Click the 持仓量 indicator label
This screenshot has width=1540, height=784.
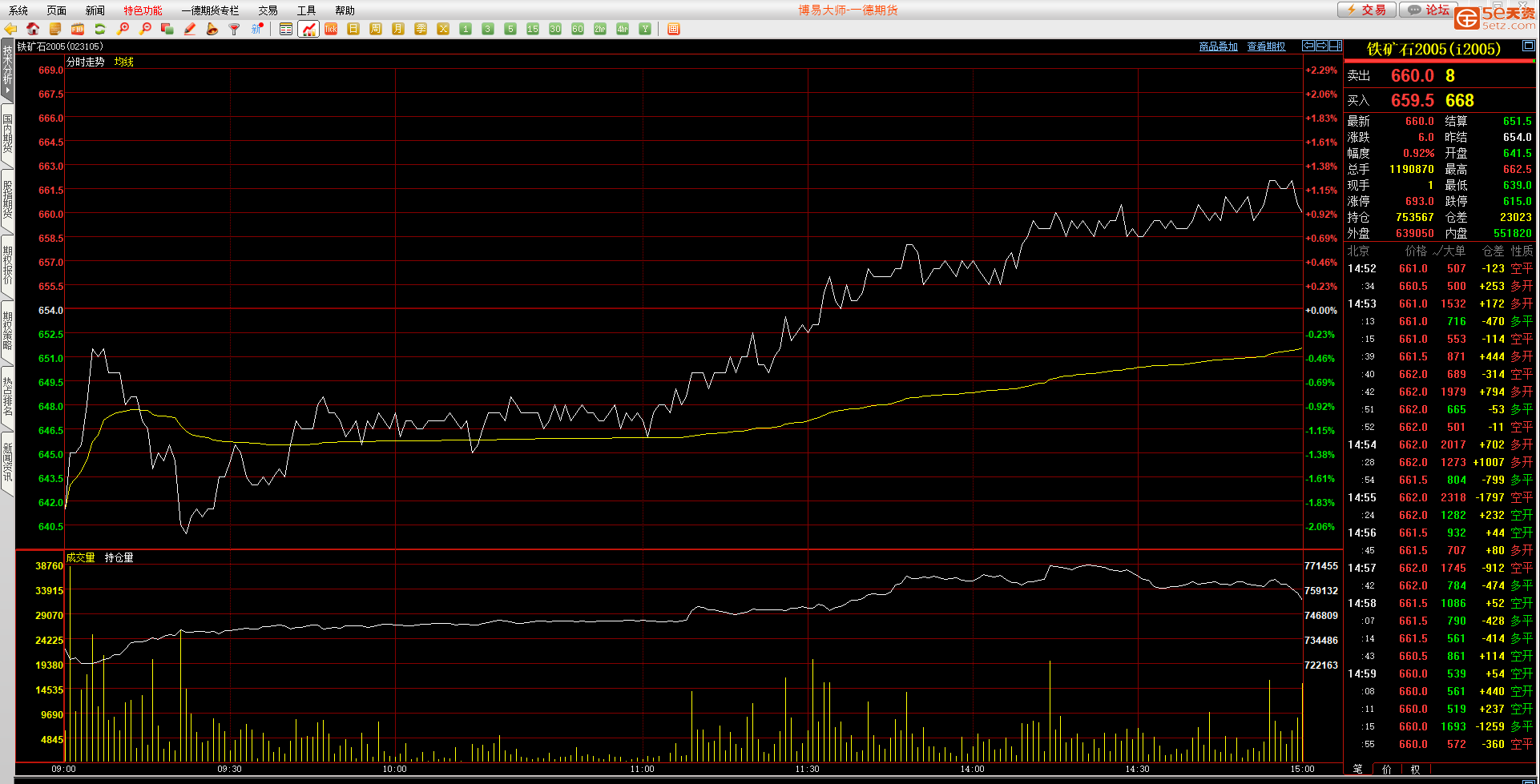coord(119,557)
